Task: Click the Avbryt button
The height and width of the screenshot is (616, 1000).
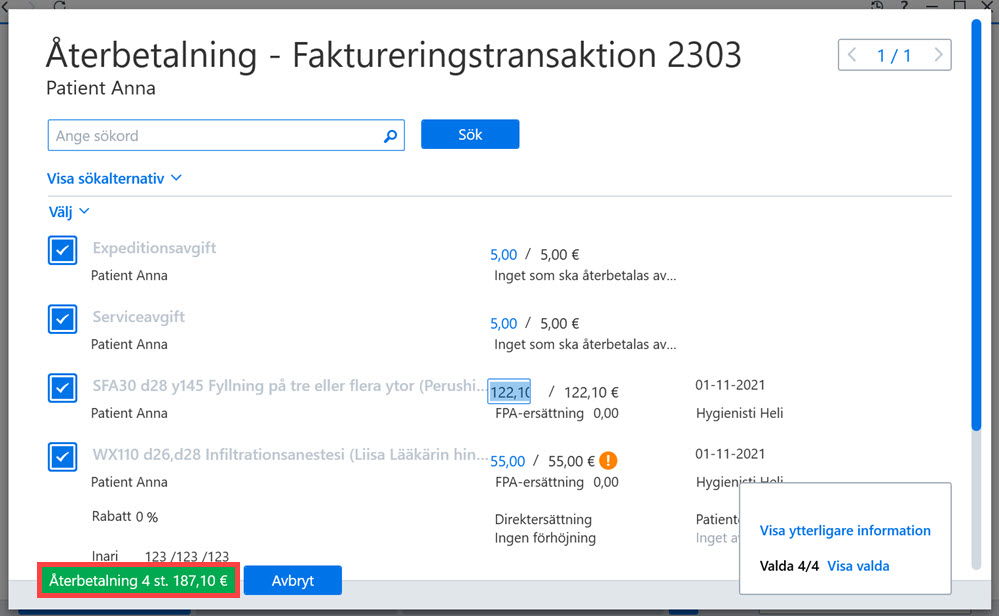Action: point(293,580)
